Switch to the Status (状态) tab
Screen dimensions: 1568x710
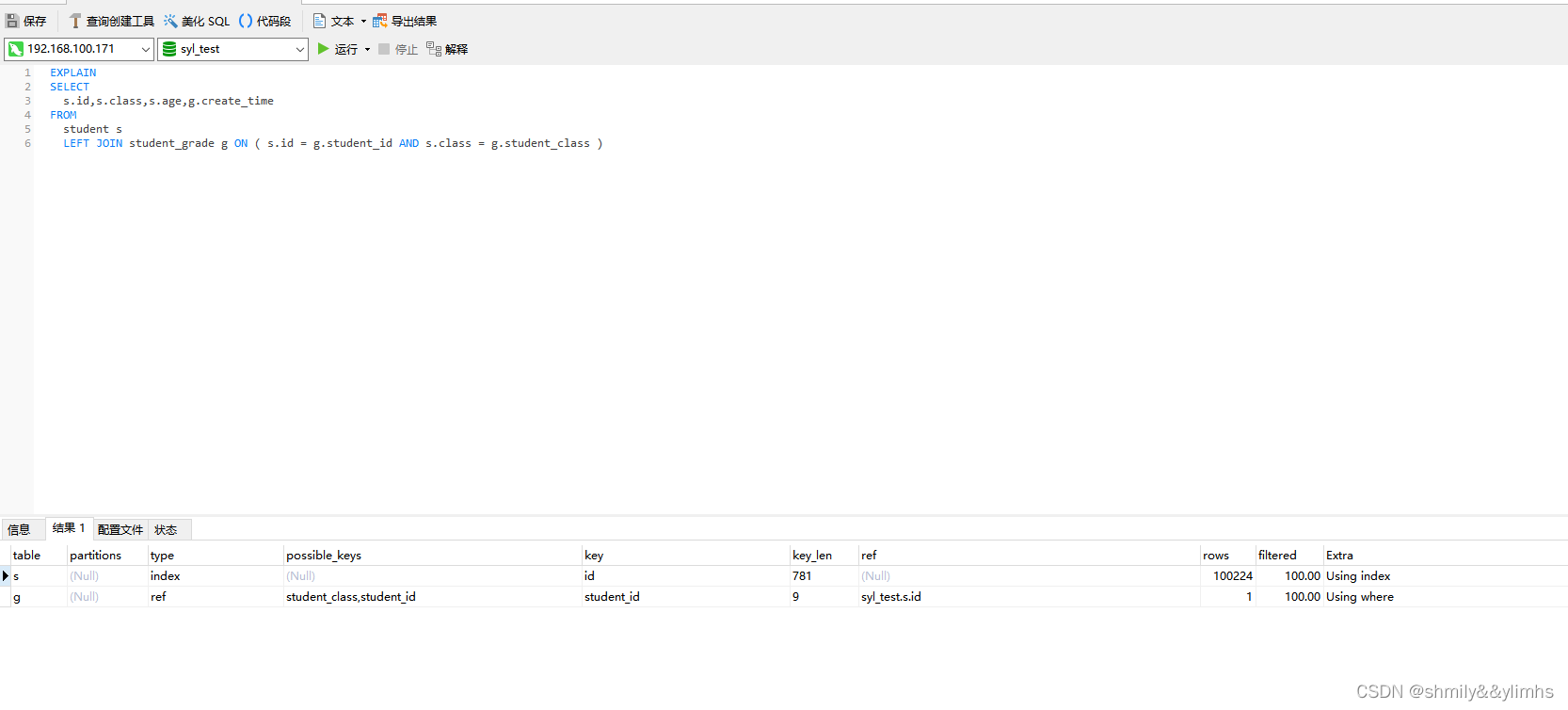pyautogui.click(x=166, y=529)
